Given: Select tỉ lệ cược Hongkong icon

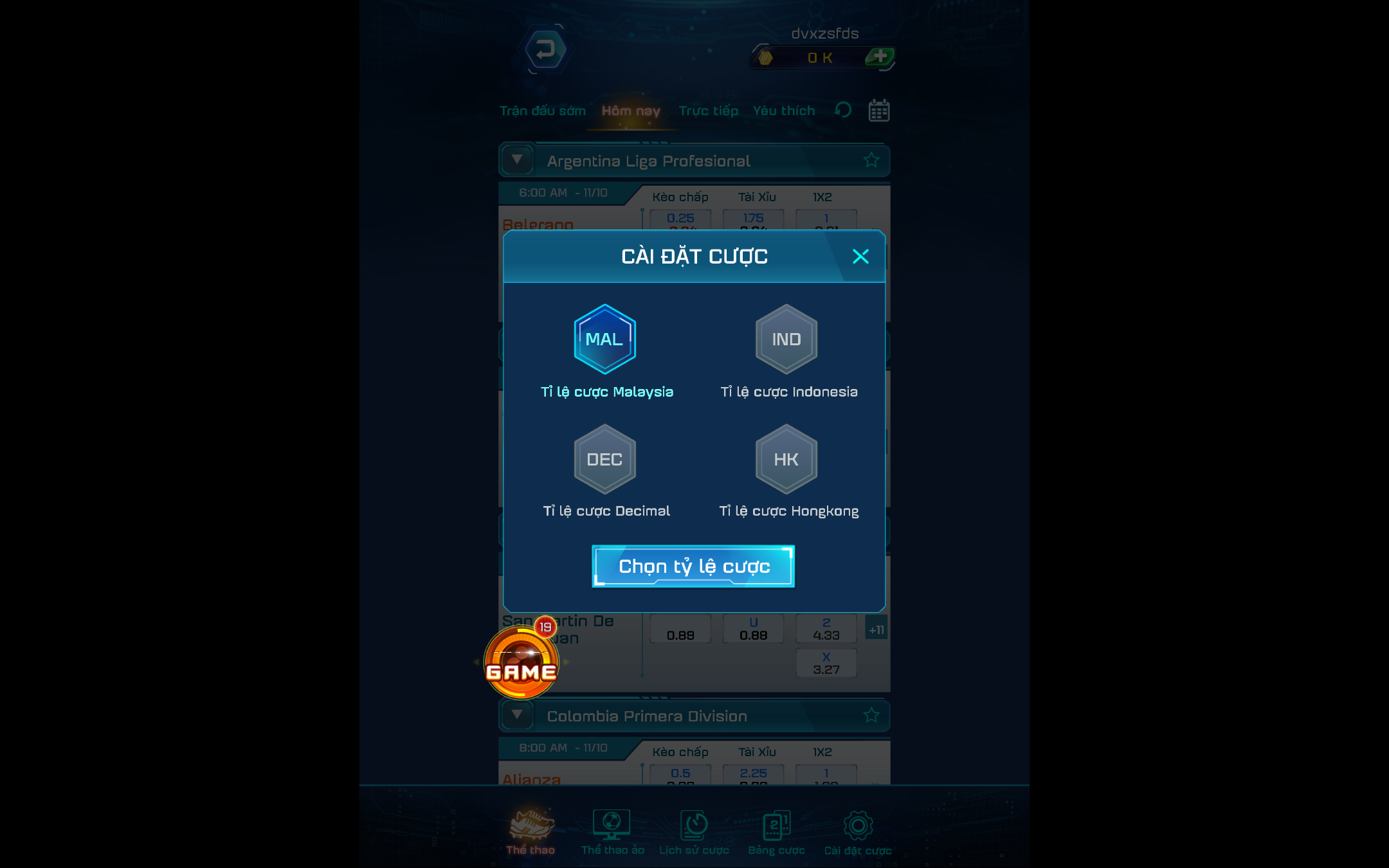Looking at the screenshot, I should pos(785,459).
